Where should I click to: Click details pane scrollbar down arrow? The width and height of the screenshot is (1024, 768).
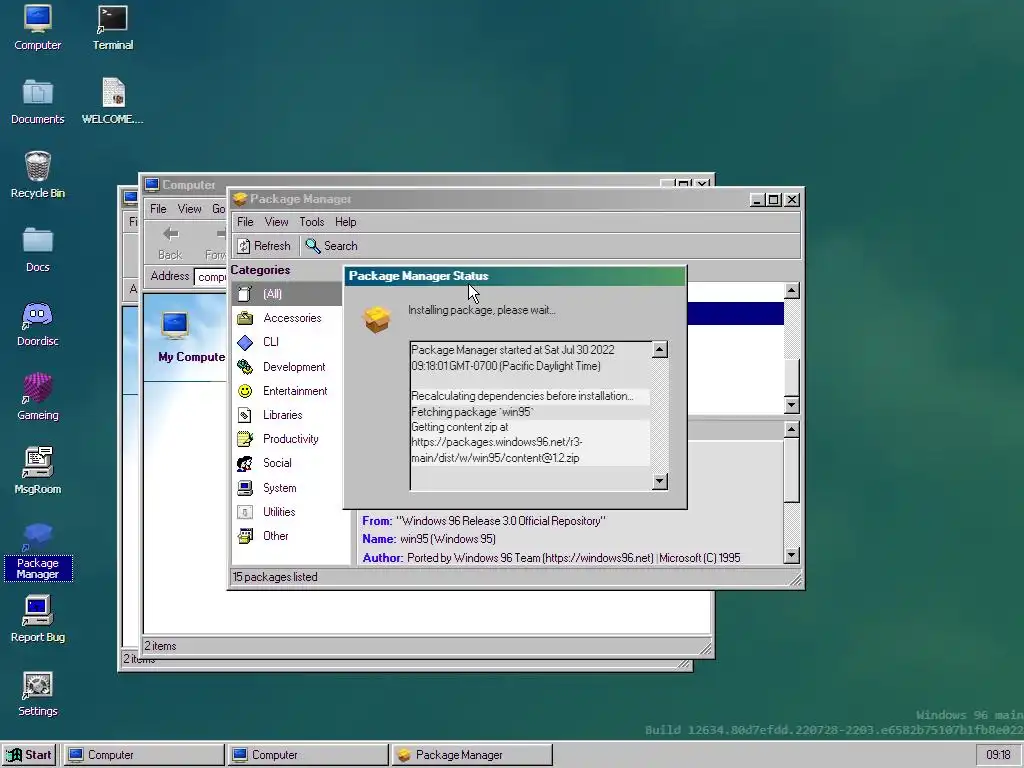click(x=792, y=556)
